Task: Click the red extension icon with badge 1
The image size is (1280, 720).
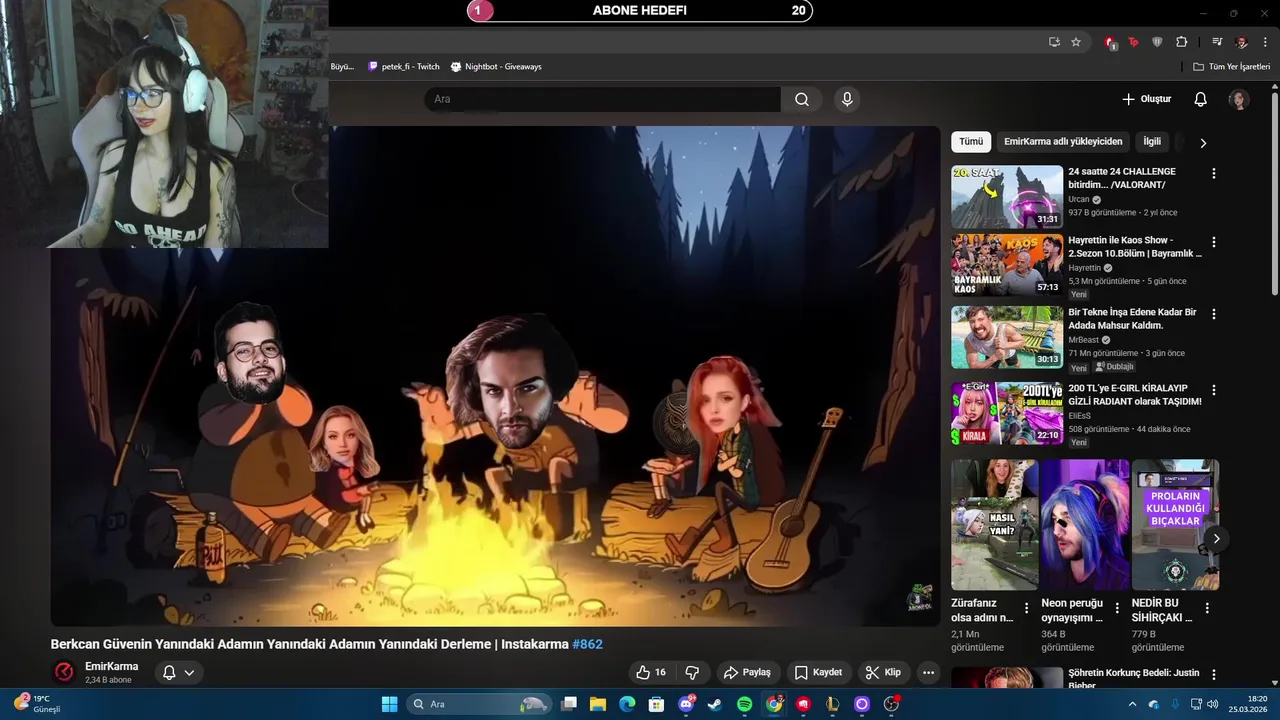Action: 1110,42
